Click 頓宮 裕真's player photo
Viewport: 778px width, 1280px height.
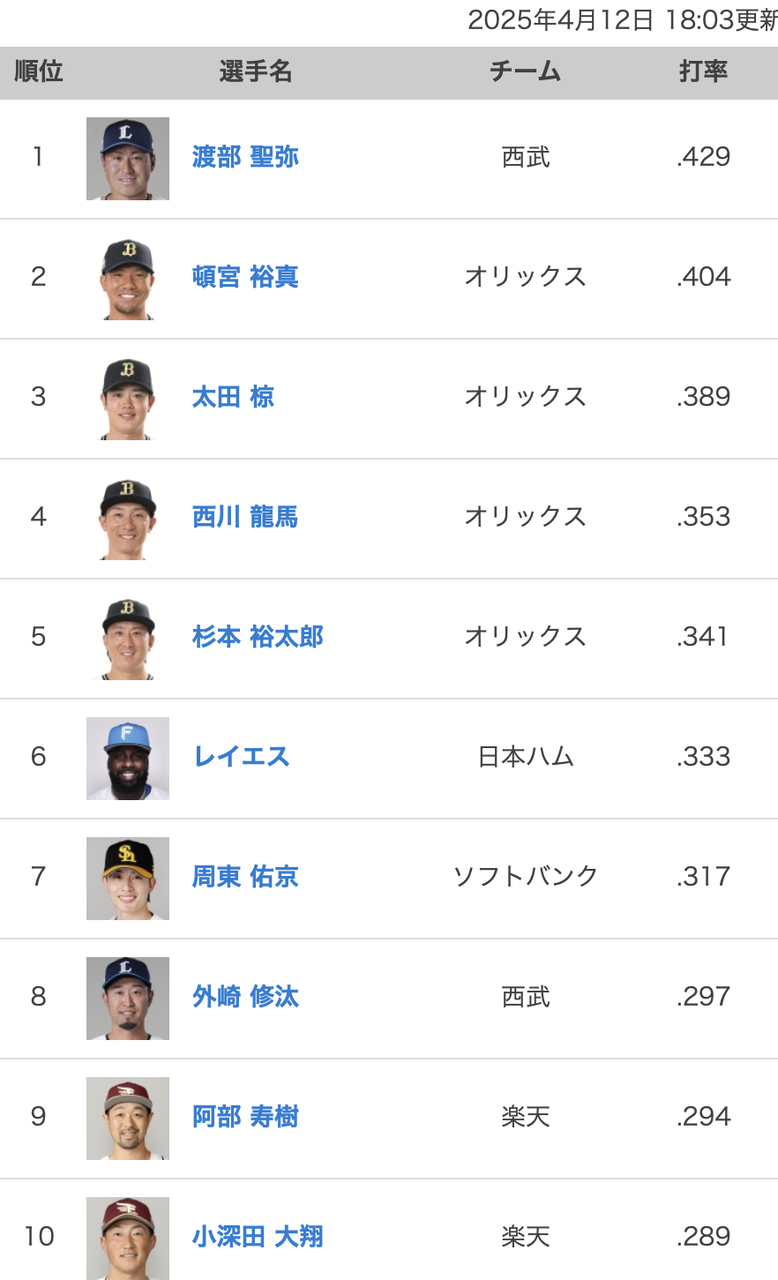[x=127, y=278]
